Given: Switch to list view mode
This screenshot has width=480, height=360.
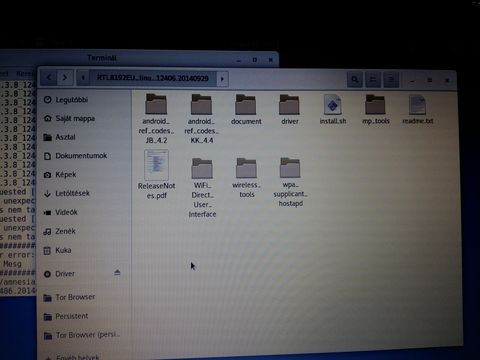Looking at the screenshot, I should (373, 80).
